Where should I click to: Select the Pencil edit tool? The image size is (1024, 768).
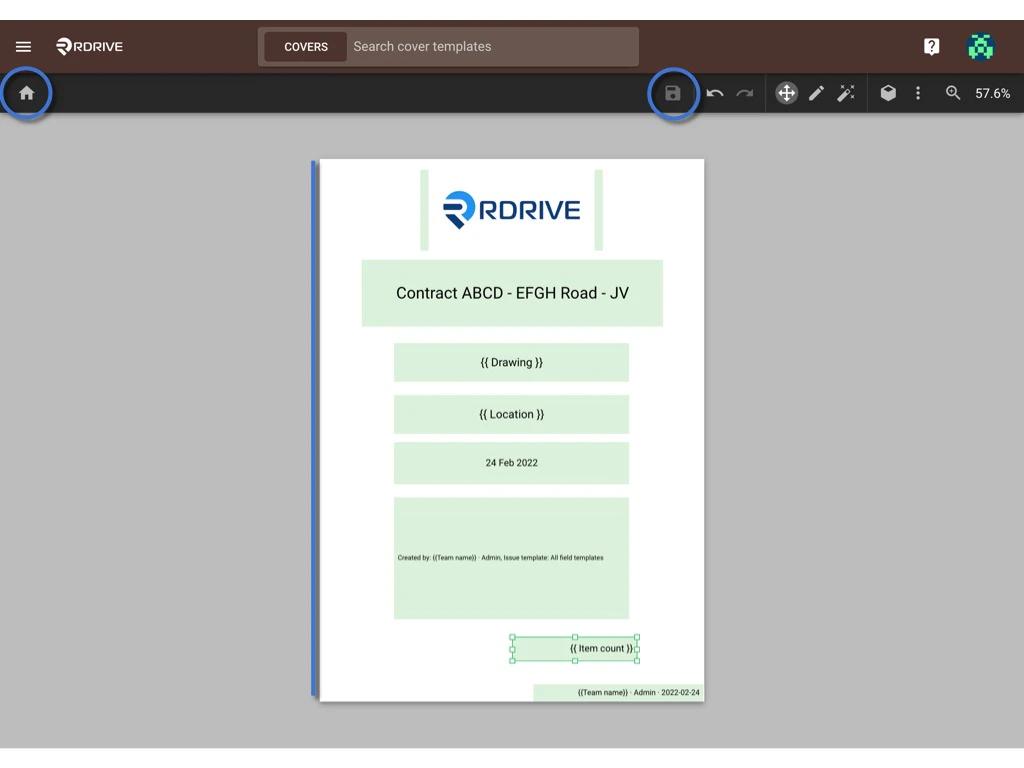[x=816, y=93]
